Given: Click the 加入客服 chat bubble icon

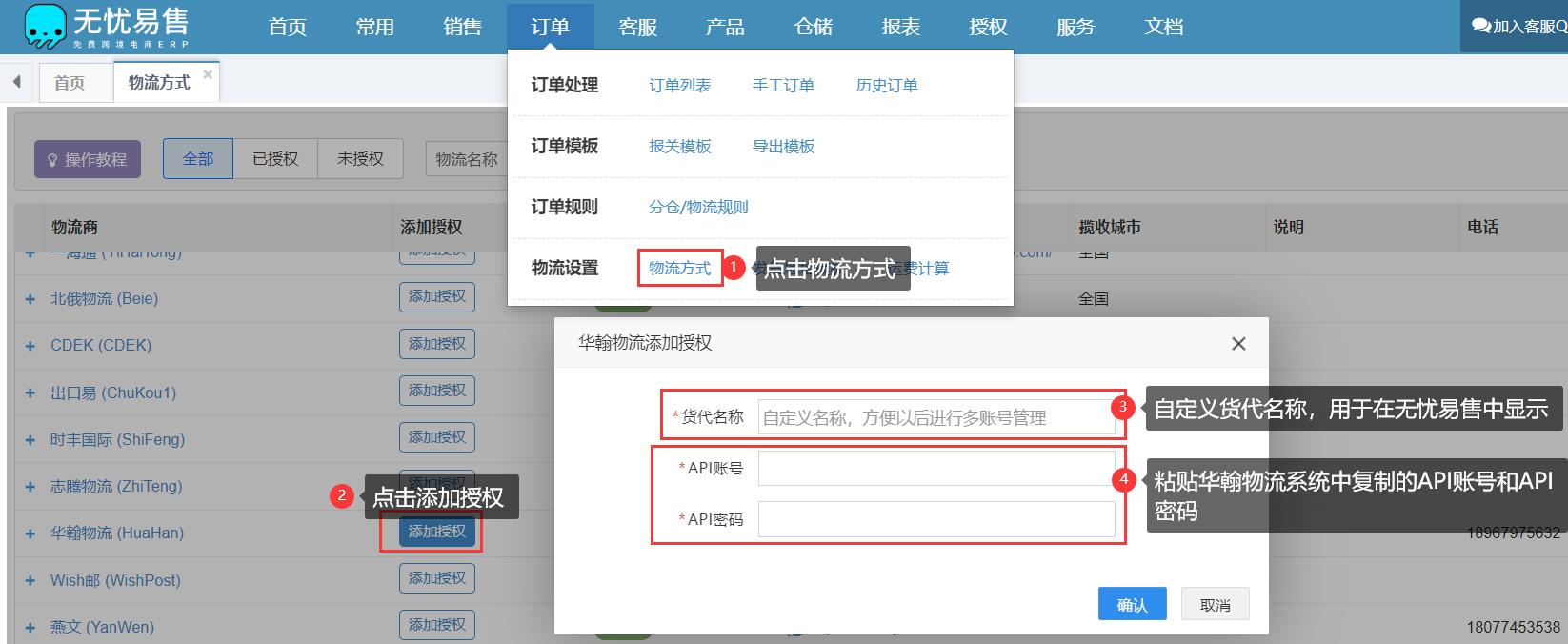Looking at the screenshot, I should point(1481,26).
